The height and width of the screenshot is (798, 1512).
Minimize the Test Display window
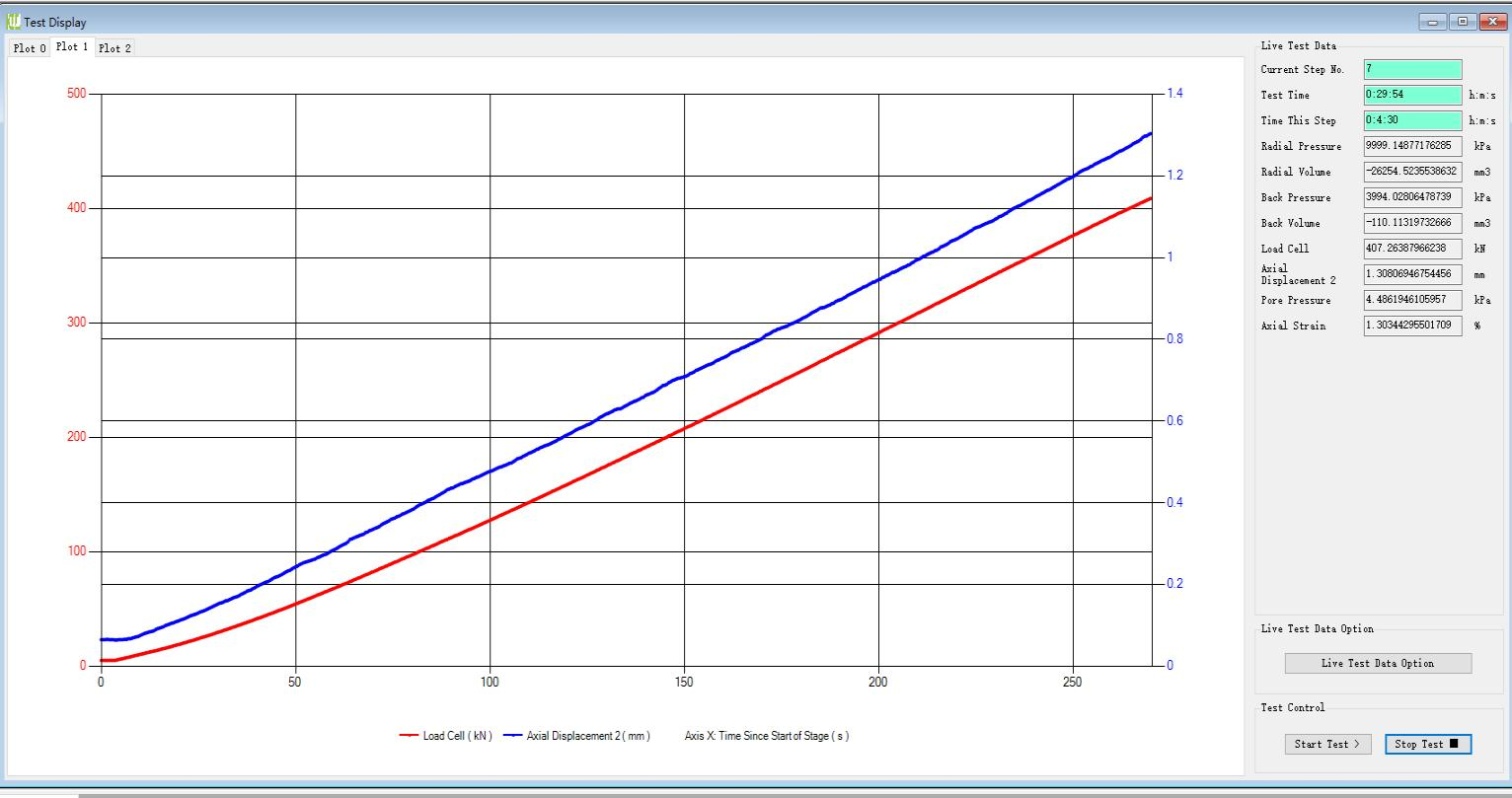1433,22
